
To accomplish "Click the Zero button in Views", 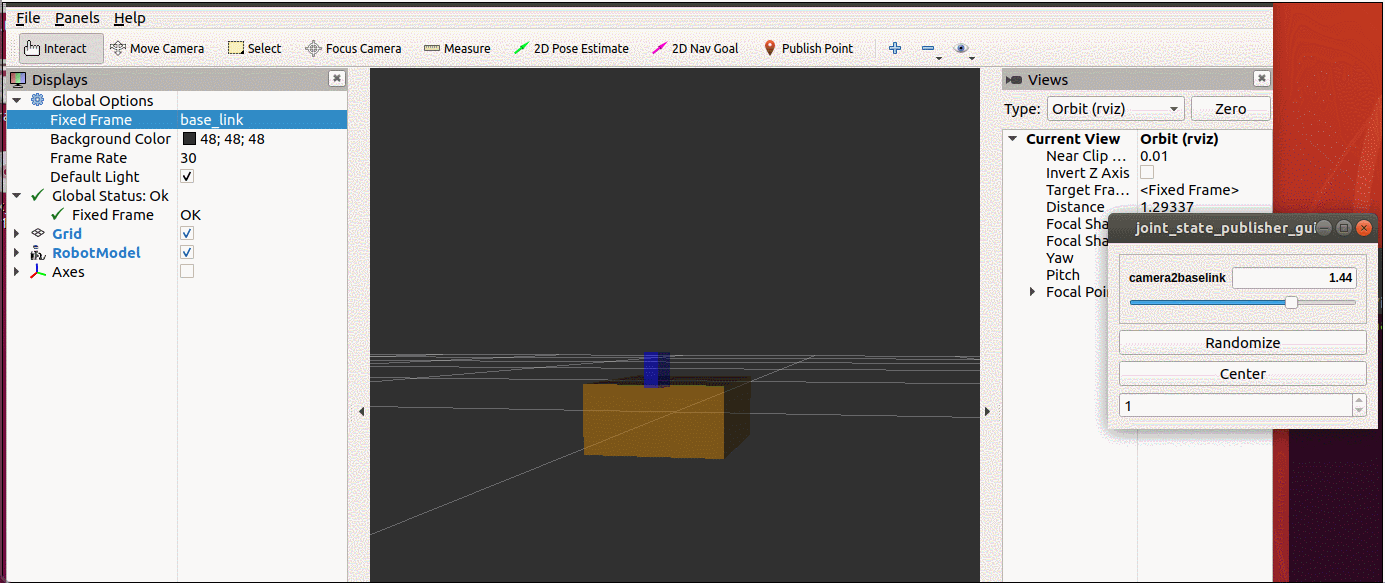I will pyautogui.click(x=1230, y=109).
